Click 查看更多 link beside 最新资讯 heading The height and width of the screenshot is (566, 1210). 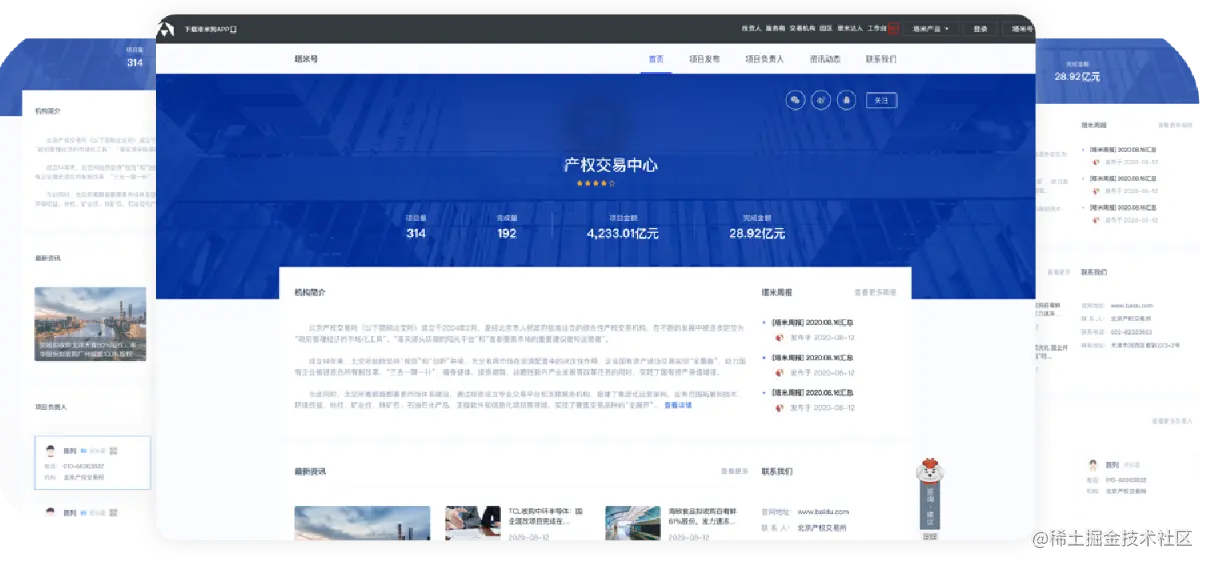tap(735, 470)
